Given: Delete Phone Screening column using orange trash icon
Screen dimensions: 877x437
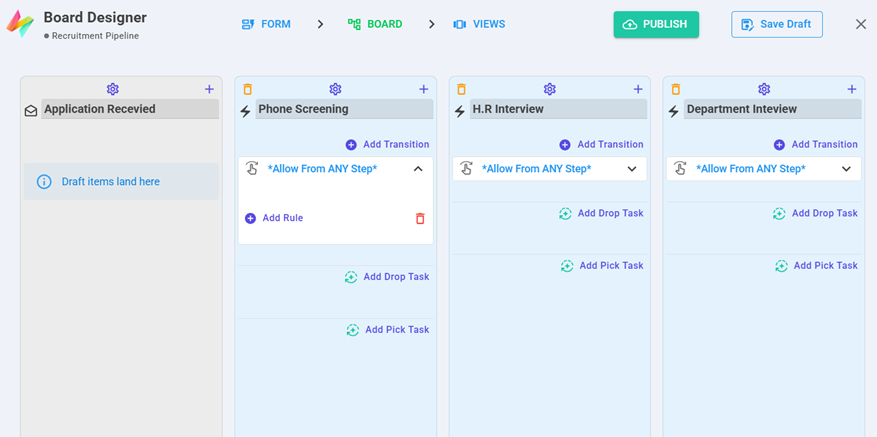Looking at the screenshot, I should click(x=248, y=90).
